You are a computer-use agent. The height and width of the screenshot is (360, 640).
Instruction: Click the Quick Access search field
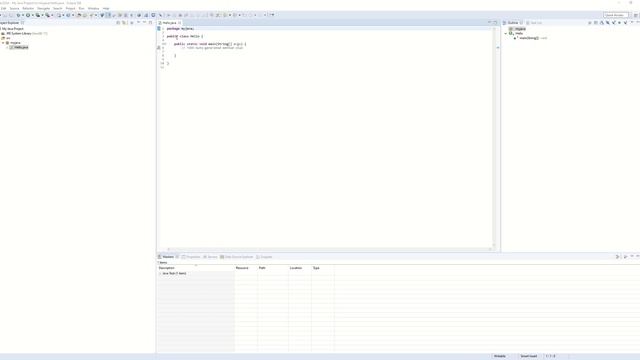(x=616, y=15)
